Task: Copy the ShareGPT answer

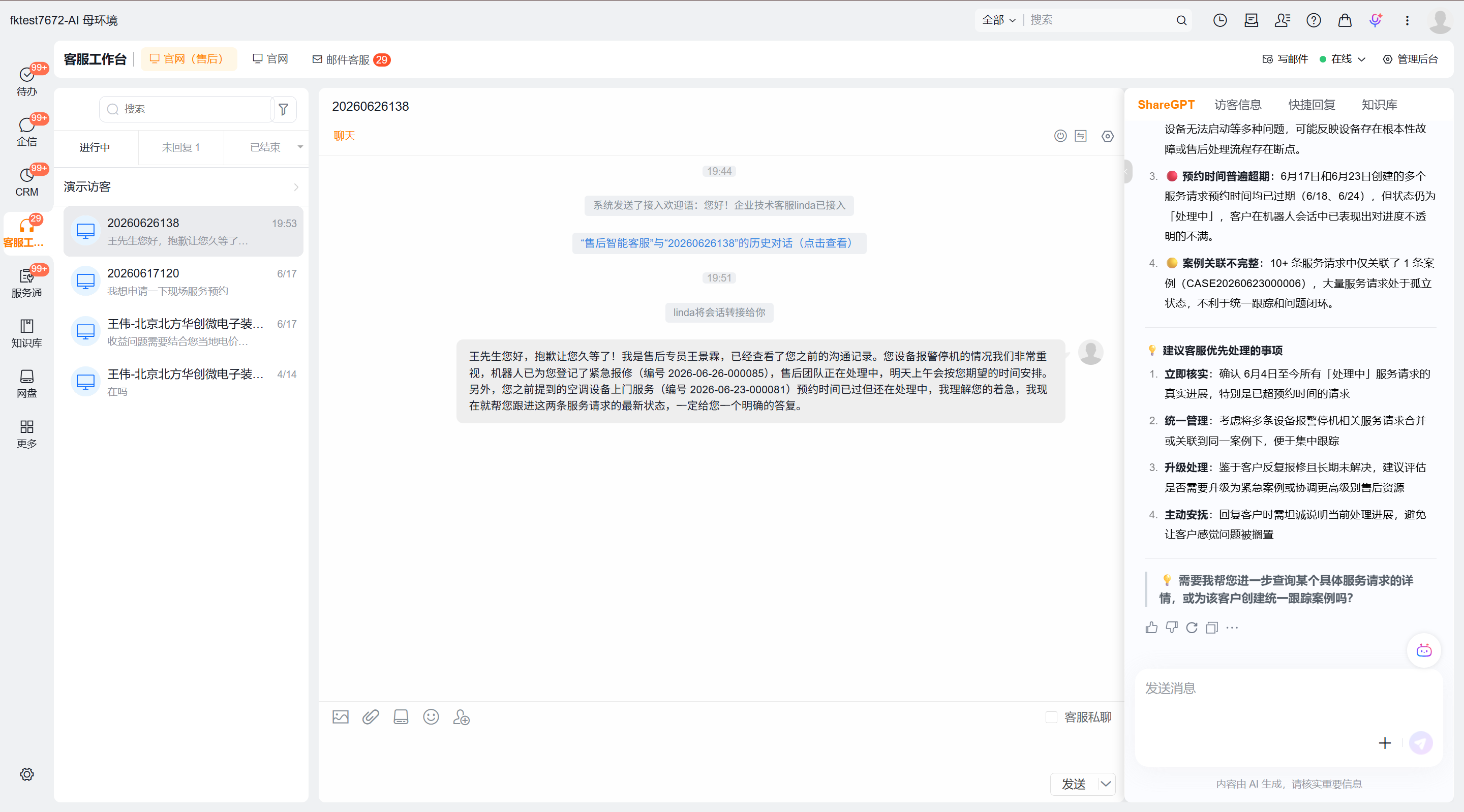Action: [x=1212, y=628]
